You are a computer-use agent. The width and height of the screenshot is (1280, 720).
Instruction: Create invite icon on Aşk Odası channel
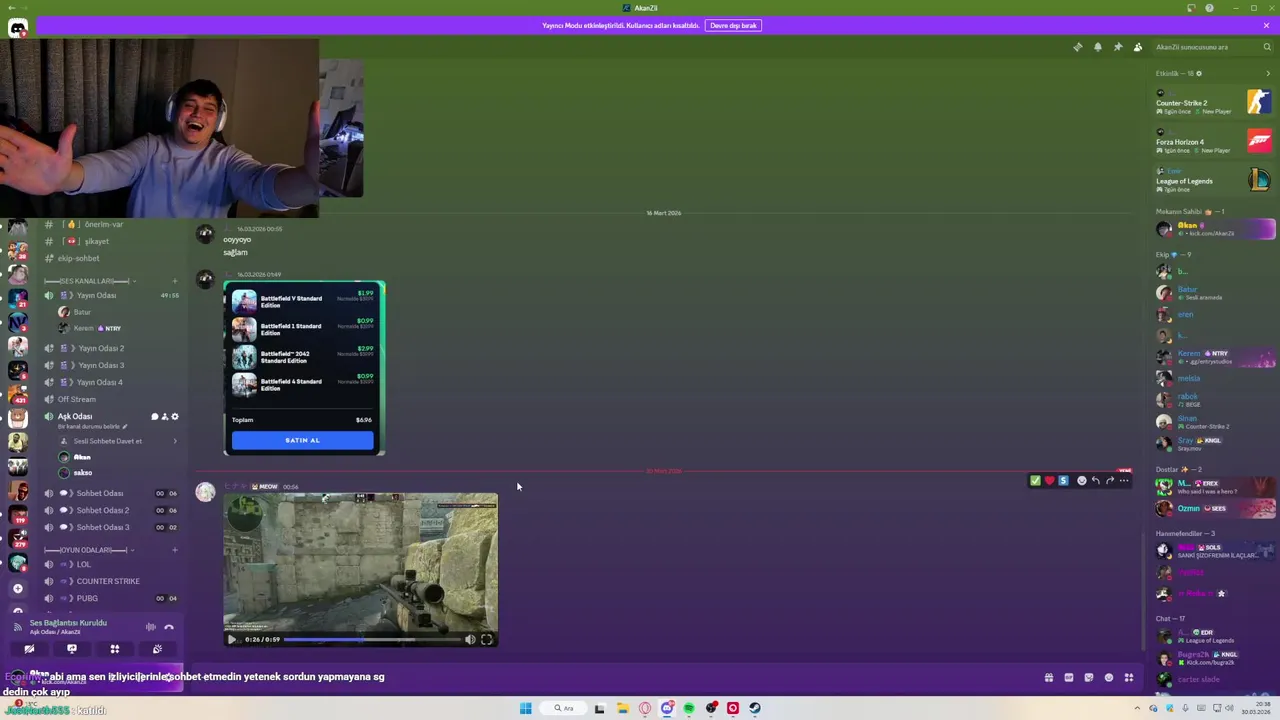(165, 416)
